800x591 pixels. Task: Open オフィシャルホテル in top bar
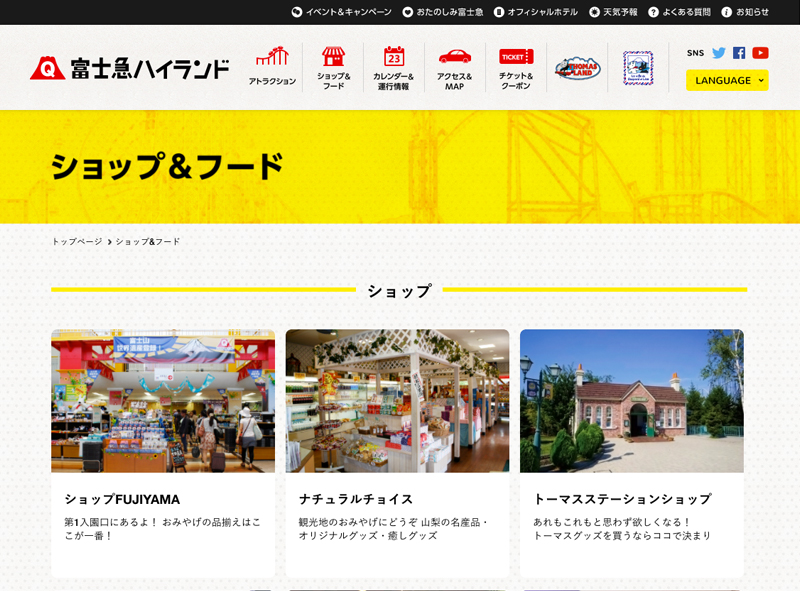[536, 12]
